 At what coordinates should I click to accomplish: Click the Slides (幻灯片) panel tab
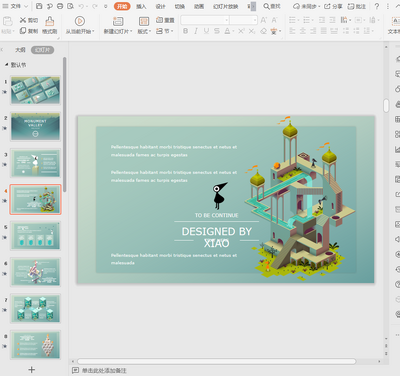coord(42,50)
